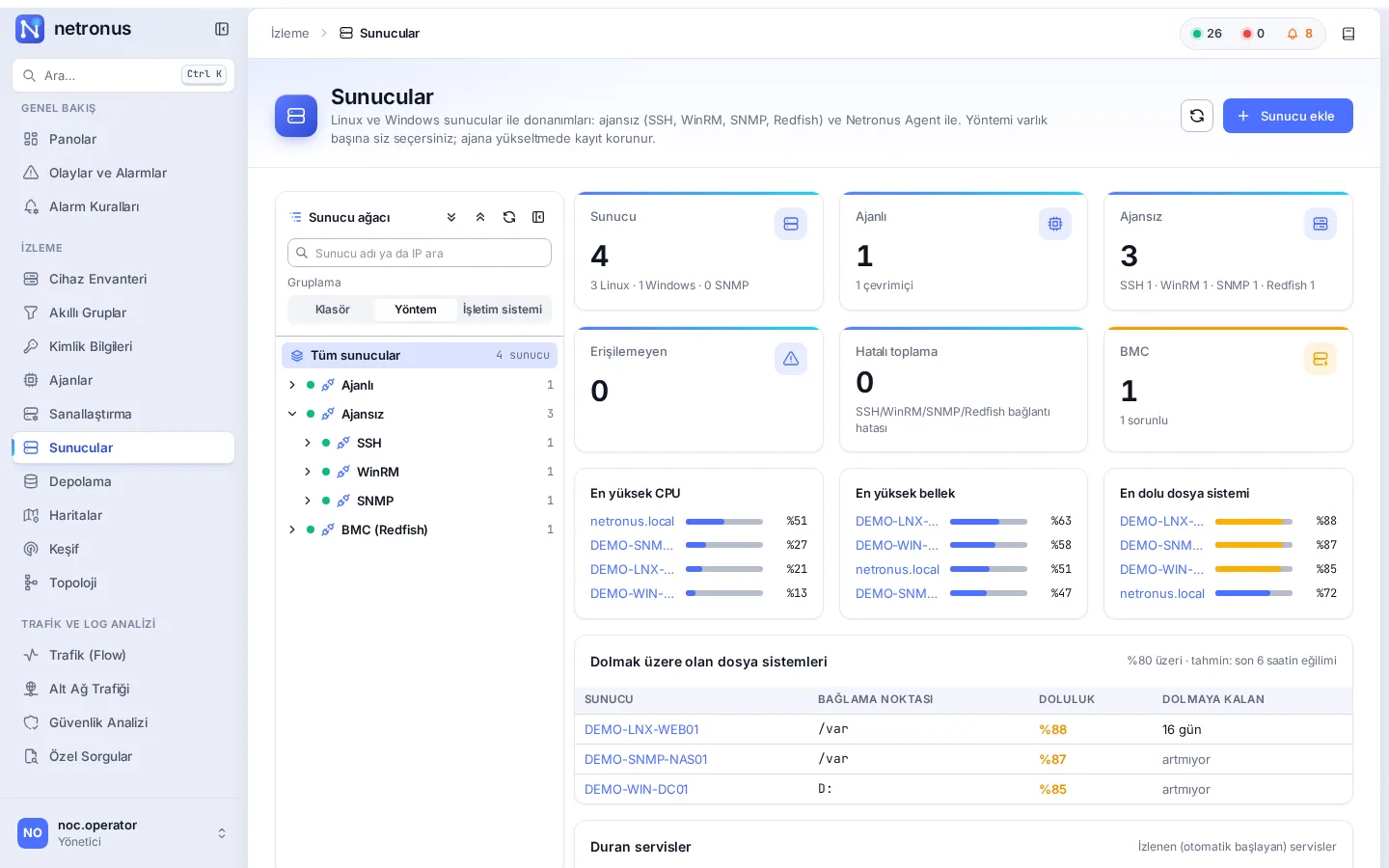
Task: Expand the SSH tree node
Action: [308, 443]
